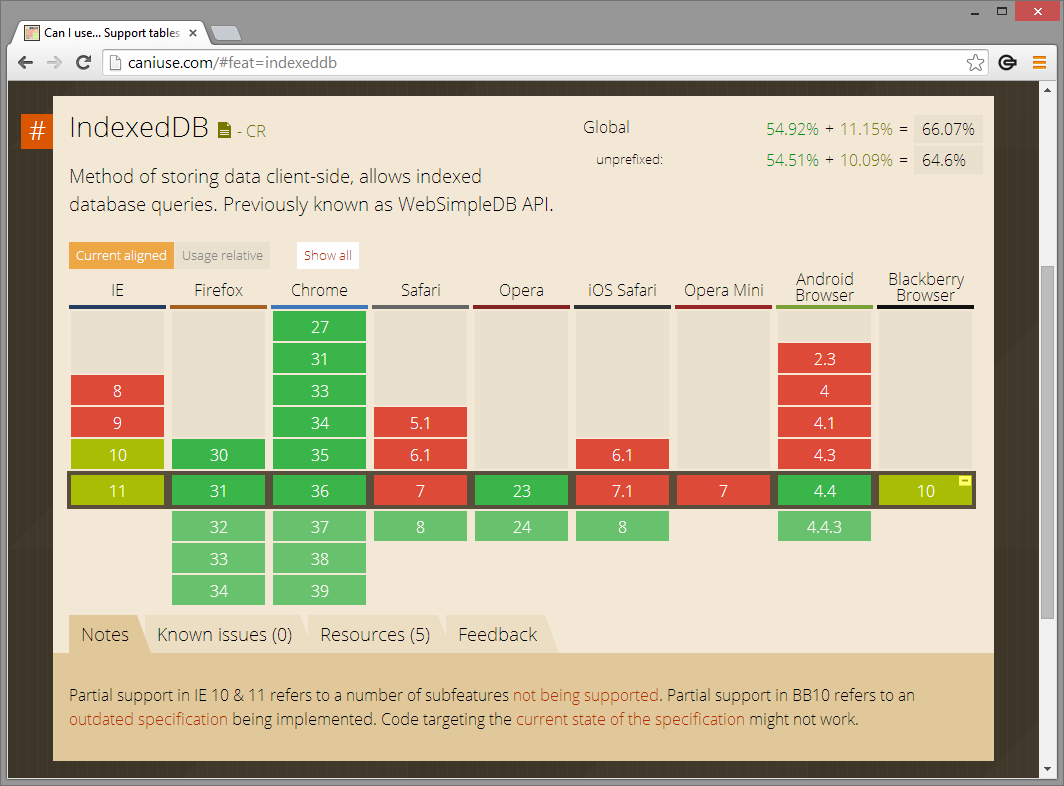
Task: Enable the Current aligned view
Action: pos(120,255)
